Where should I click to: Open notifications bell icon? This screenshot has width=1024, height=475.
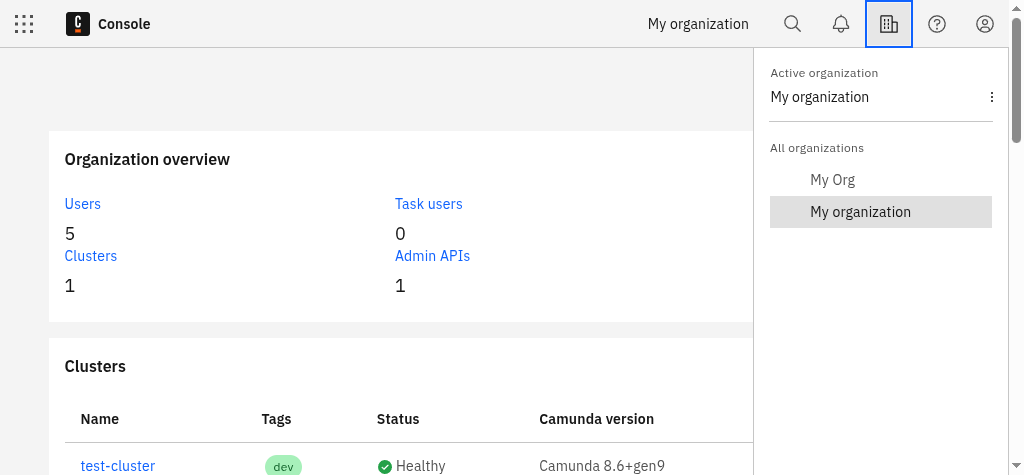[x=840, y=24]
